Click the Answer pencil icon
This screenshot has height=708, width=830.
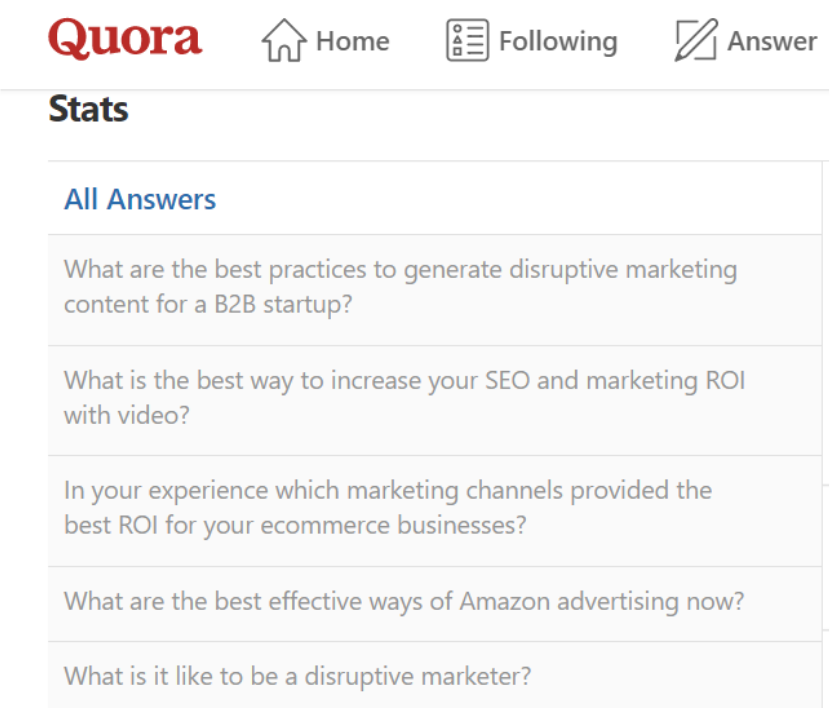(x=697, y=40)
